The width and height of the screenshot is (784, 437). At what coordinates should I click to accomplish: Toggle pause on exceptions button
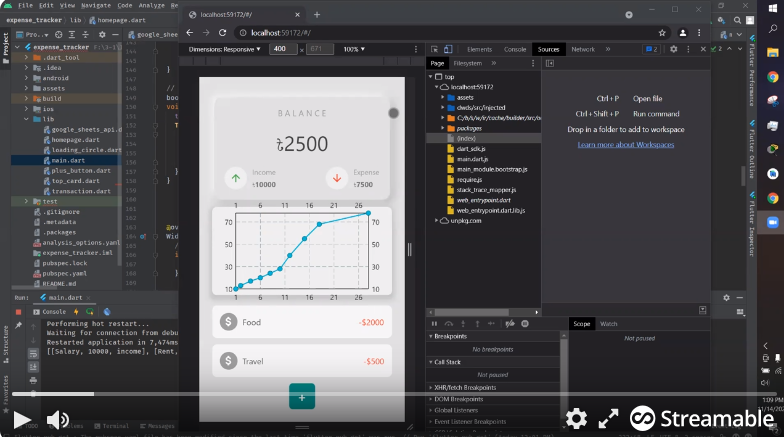tap(525, 324)
